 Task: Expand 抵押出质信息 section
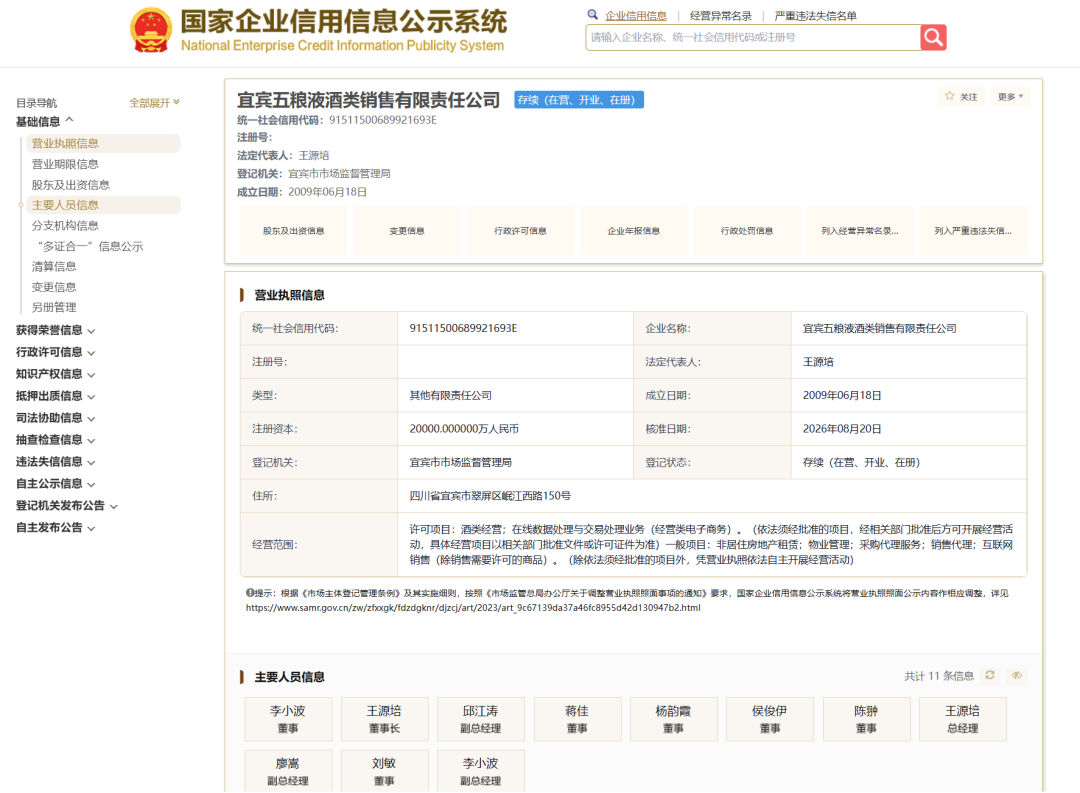point(55,396)
